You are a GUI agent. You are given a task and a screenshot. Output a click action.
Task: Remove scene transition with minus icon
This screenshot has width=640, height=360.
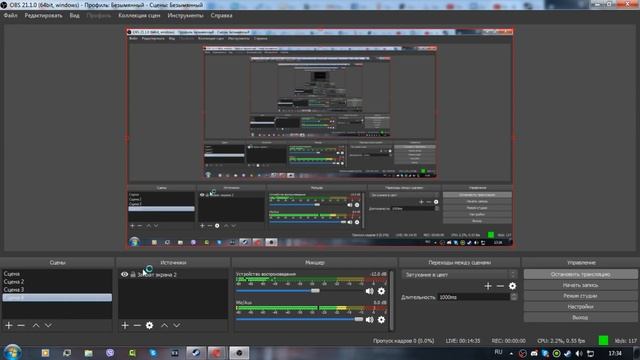click(x=500, y=286)
